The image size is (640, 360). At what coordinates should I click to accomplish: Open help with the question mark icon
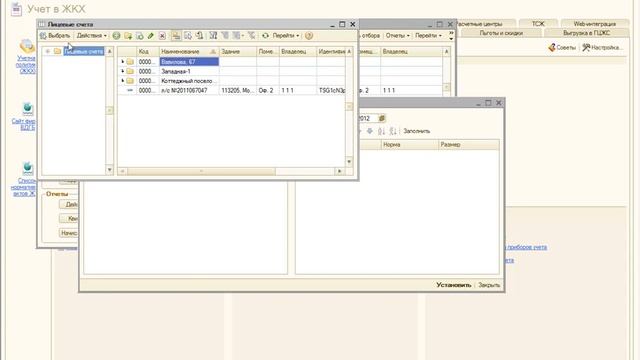[x=309, y=36]
